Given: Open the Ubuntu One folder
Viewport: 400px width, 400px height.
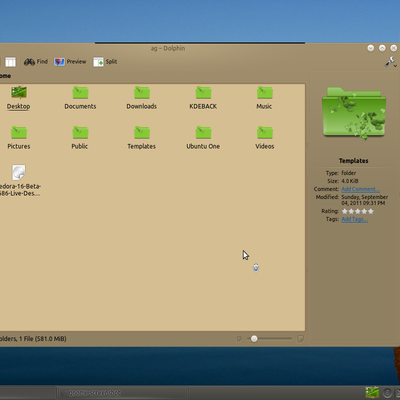Looking at the screenshot, I should click(203, 138).
